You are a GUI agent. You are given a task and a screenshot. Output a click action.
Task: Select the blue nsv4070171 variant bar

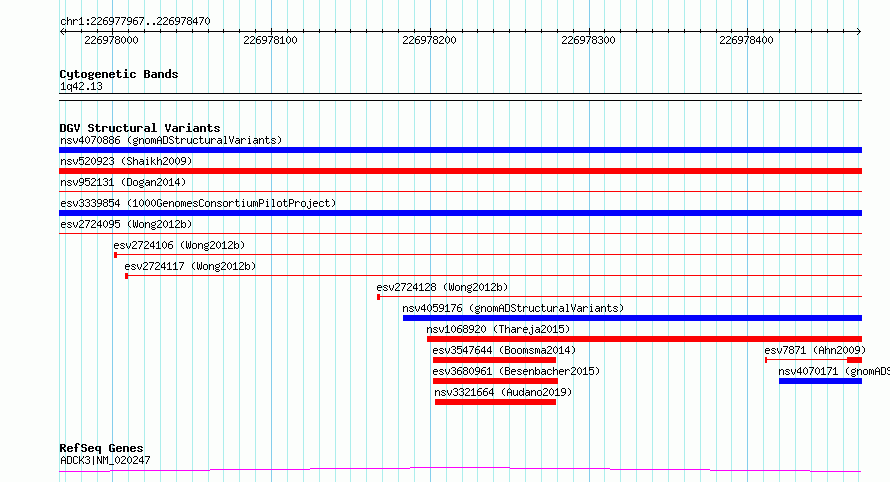tap(821, 381)
